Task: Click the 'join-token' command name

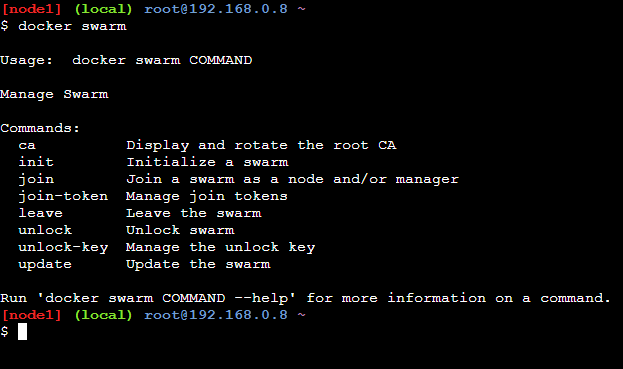Action: click(63, 196)
